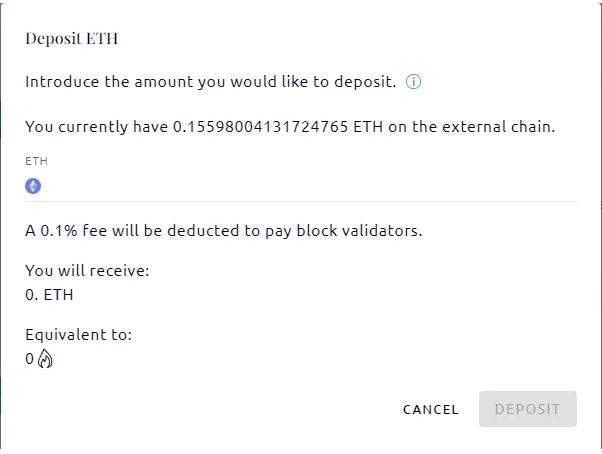Click the You will receive label
602x454 pixels.
coord(87,271)
